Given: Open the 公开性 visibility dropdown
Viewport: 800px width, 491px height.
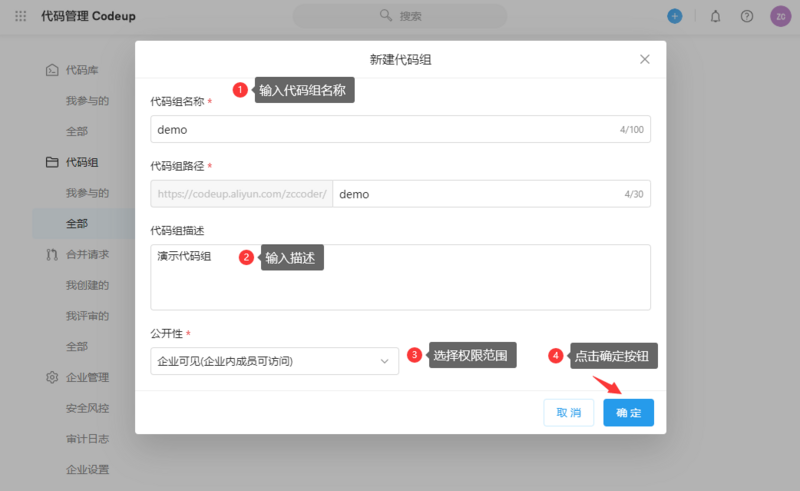Looking at the screenshot, I should [x=274, y=361].
